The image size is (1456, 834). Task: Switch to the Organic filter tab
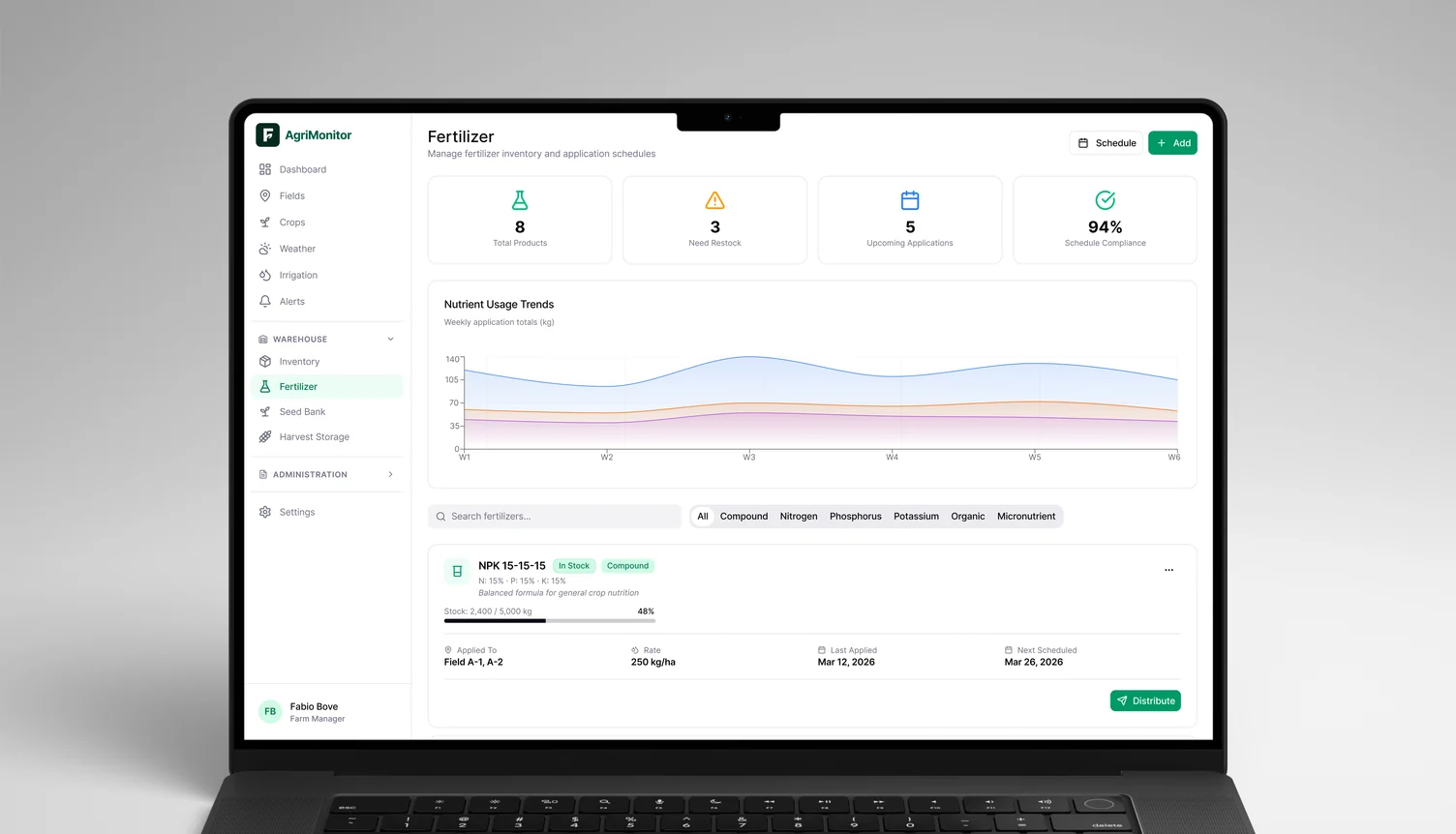(968, 517)
